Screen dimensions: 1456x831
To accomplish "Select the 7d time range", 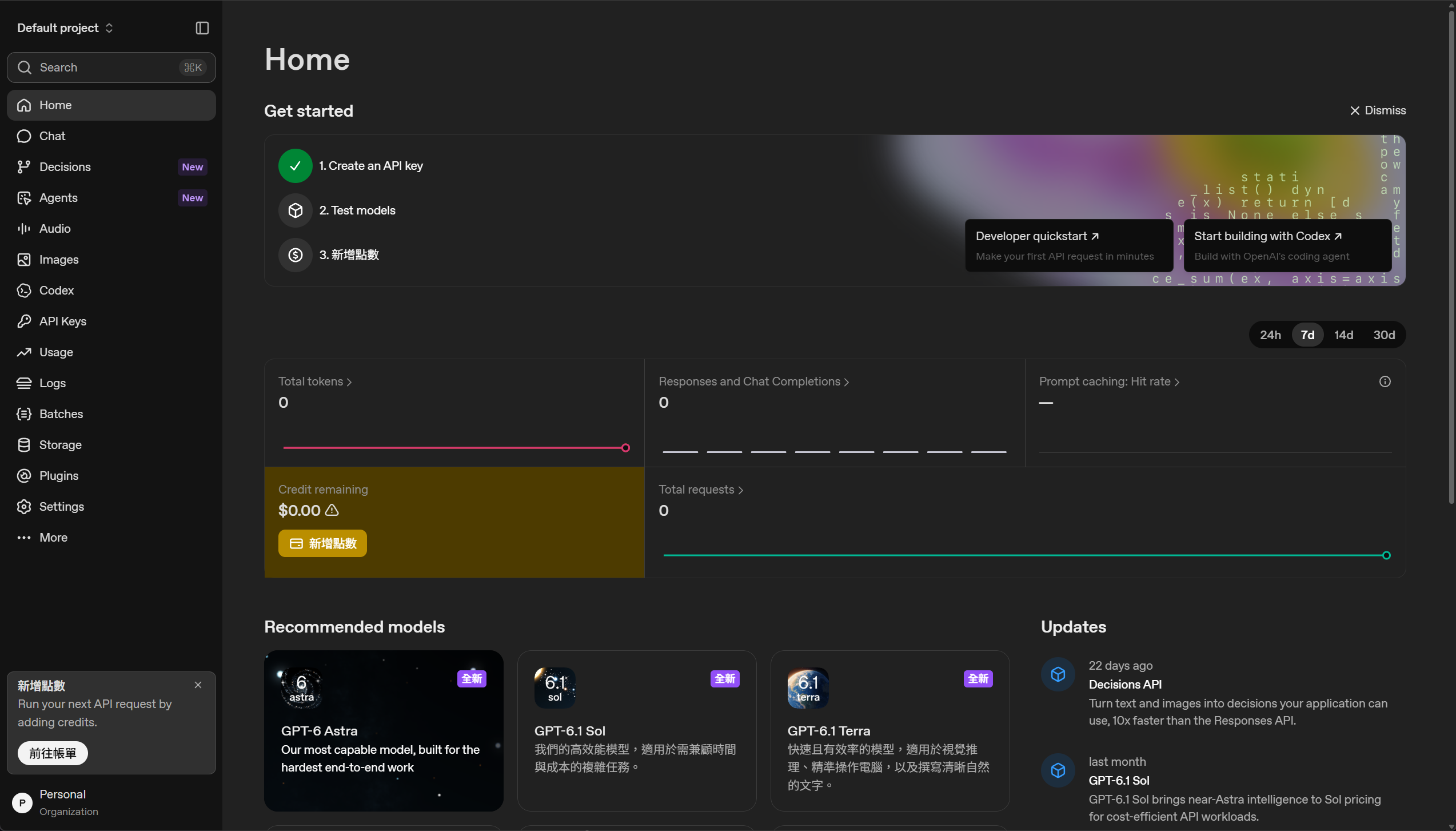I will (x=1307, y=335).
